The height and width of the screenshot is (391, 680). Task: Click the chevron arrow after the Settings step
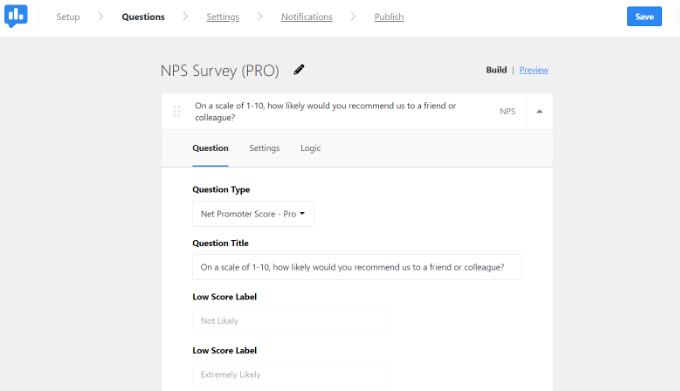coord(260,16)
